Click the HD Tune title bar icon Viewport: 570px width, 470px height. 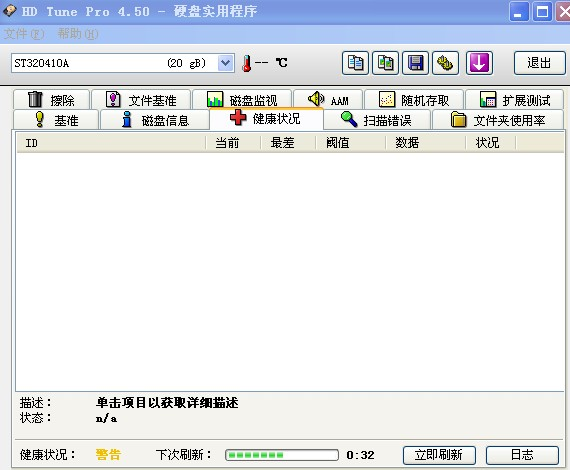click(x=9, y=11)
